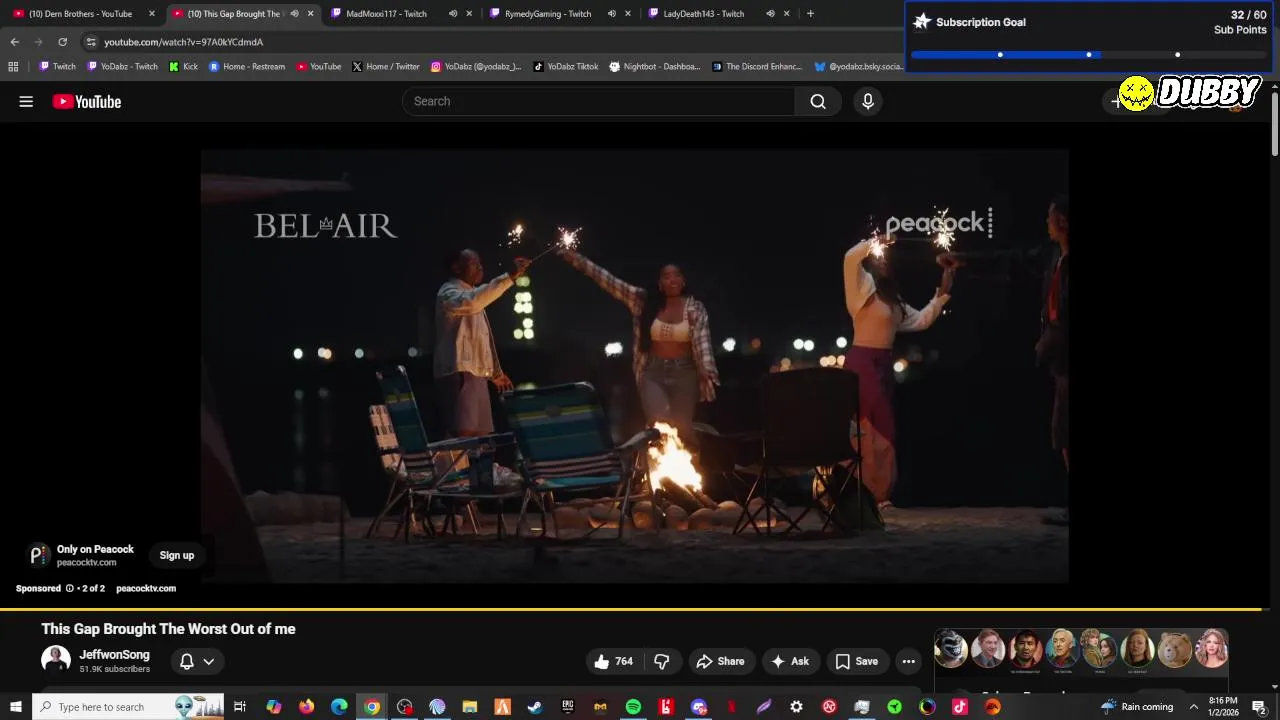Mute the MadMoxxi117 Twitch tab audio
Image resolution: width=1280 pixels, height=720 pixels.
(x=453, y=14)
